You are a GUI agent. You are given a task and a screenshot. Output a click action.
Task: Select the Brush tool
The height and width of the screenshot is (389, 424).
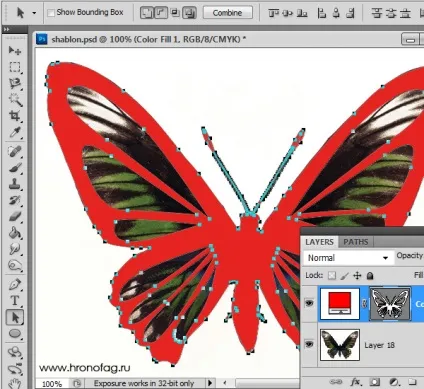tap(14, 168)
